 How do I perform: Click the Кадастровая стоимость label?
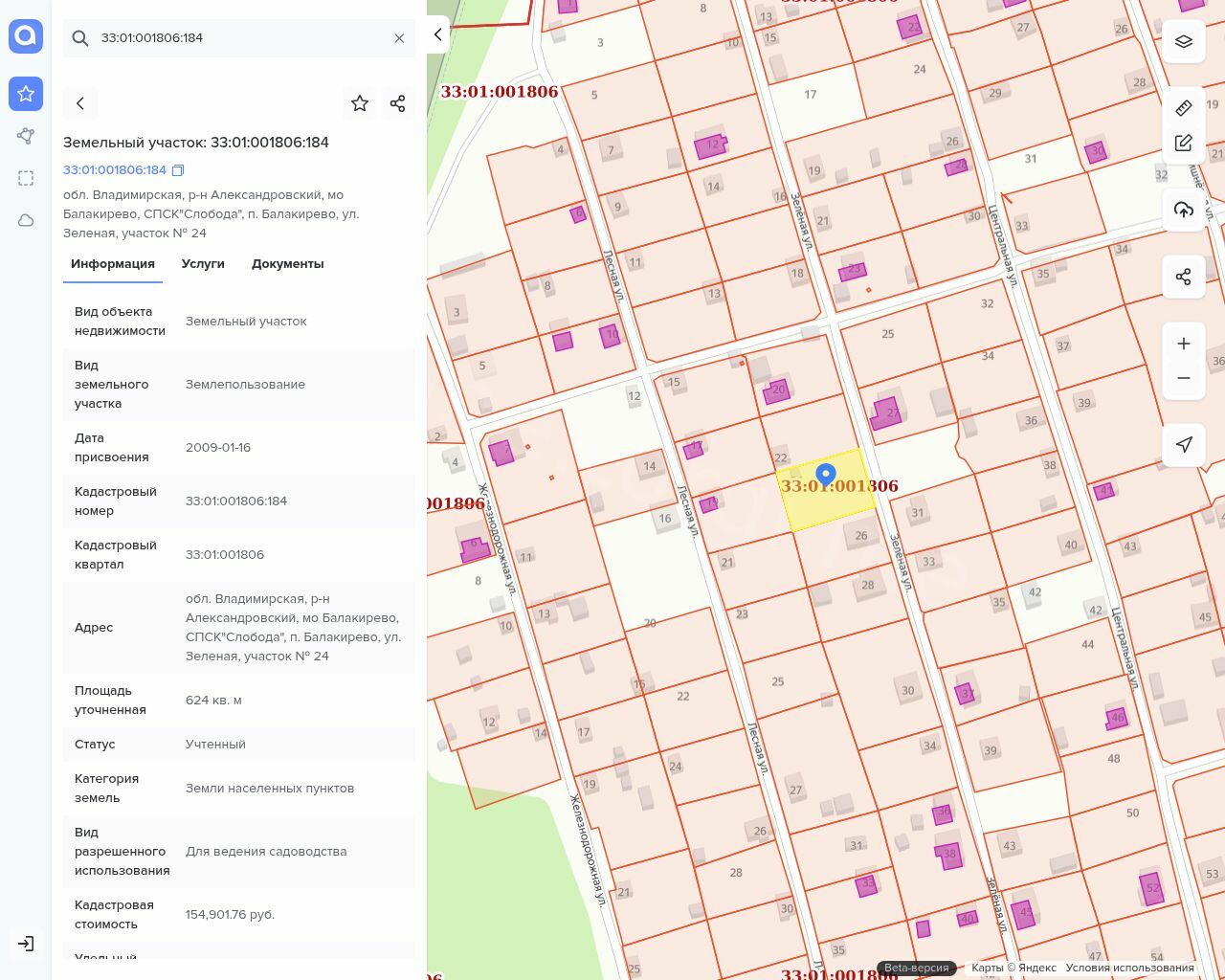click(x=114, y=915)
